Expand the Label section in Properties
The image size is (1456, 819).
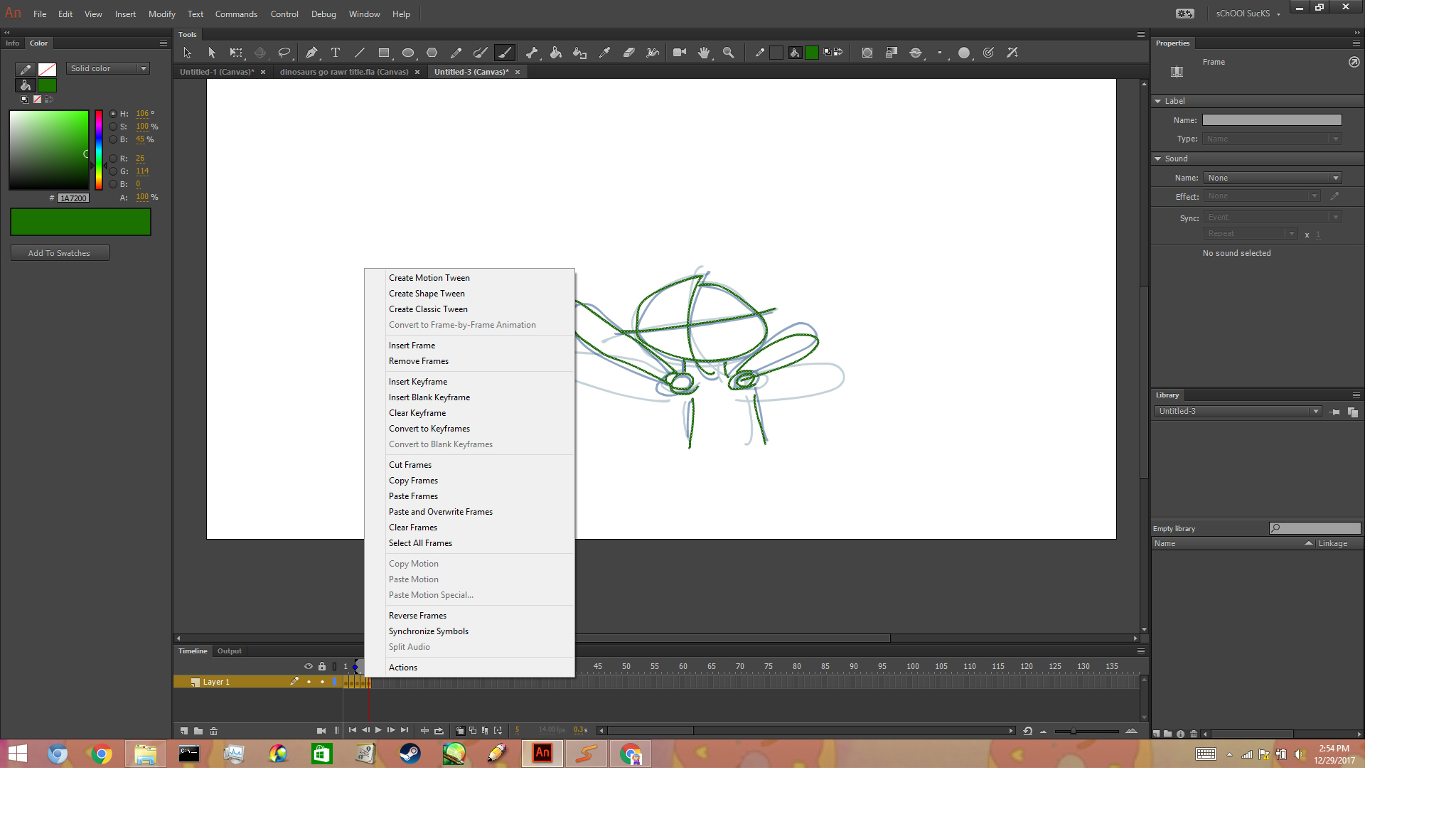pos(1162,100)
